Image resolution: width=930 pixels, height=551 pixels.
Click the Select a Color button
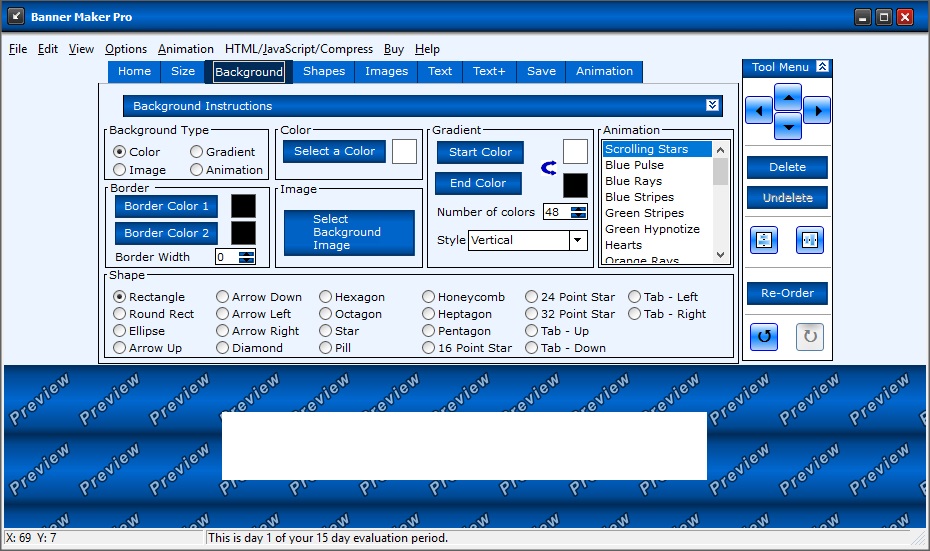point(335,151)
